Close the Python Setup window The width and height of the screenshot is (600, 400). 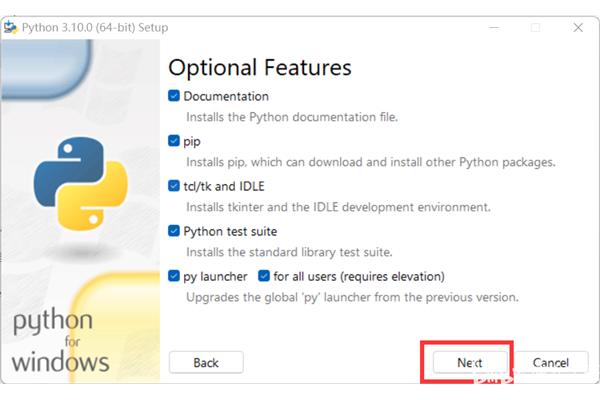(578, 28)
